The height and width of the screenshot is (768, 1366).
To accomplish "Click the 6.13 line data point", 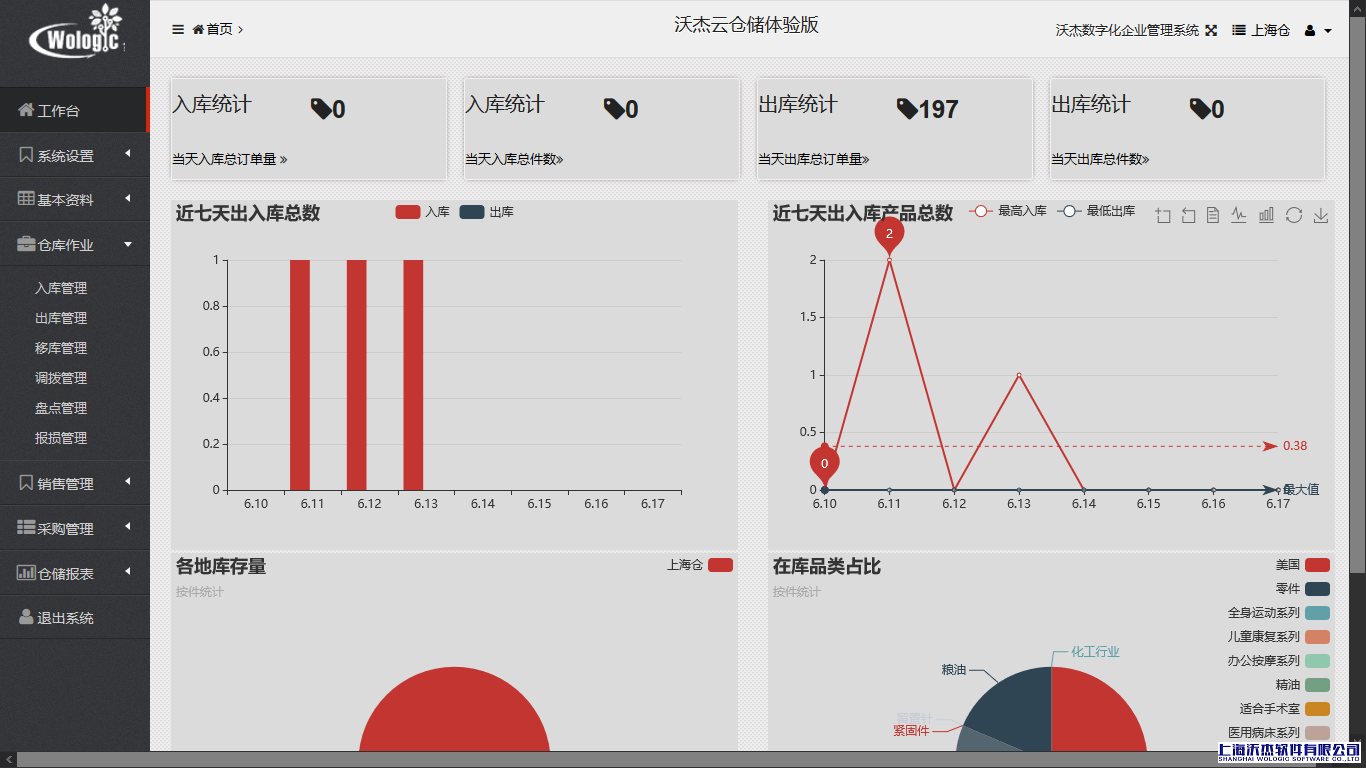I will coord(1019,376).
